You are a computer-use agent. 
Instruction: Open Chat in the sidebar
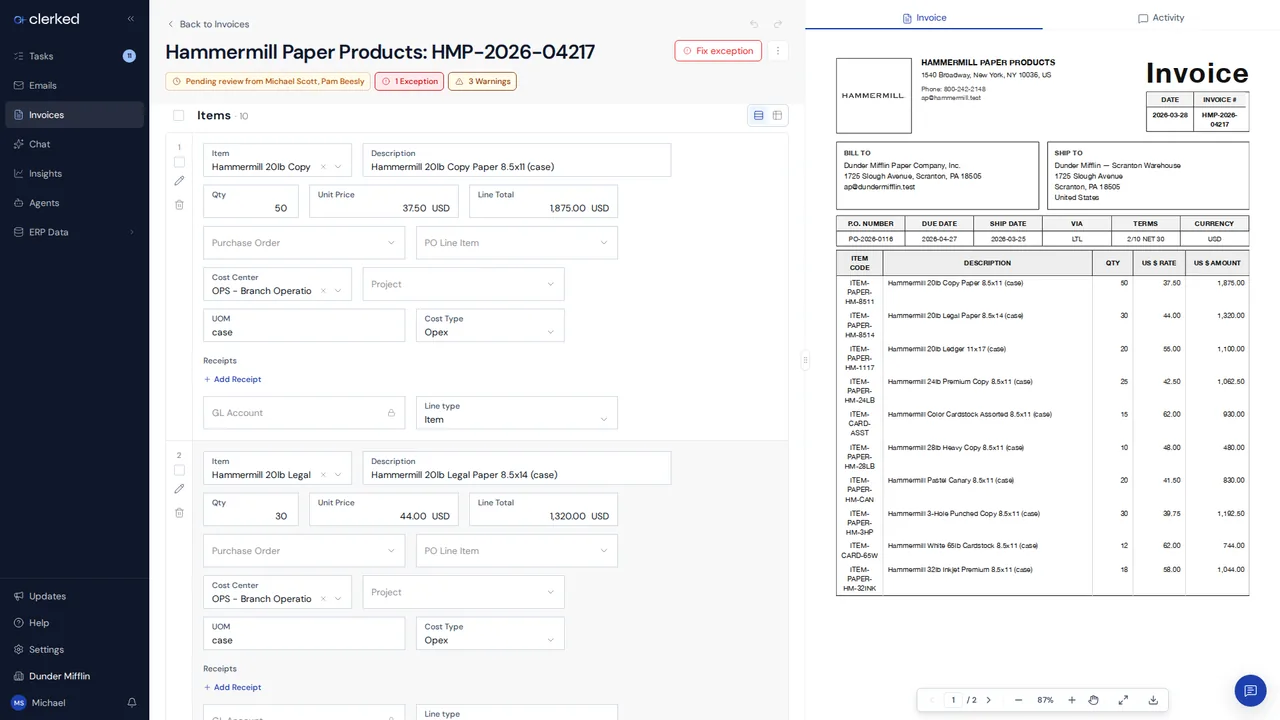pyautogui.click(x=74, y=144)
